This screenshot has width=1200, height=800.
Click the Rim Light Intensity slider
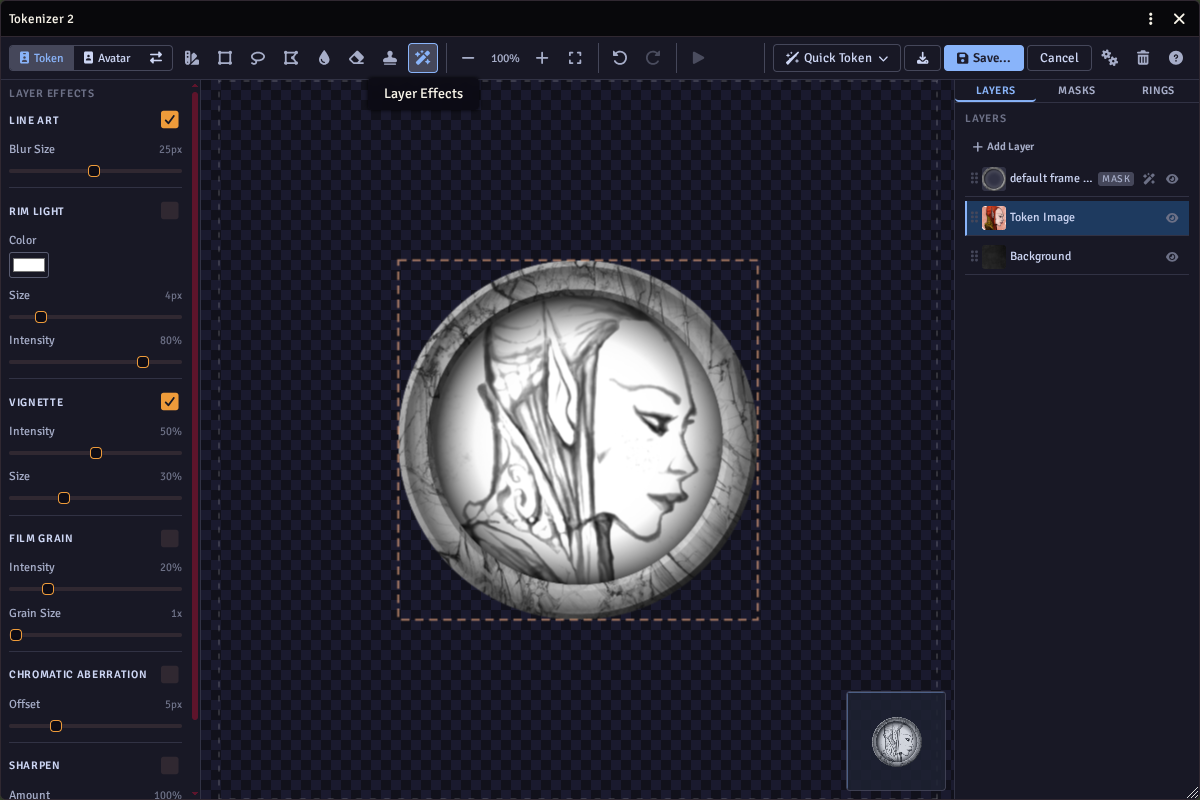[x=96, y=362]
